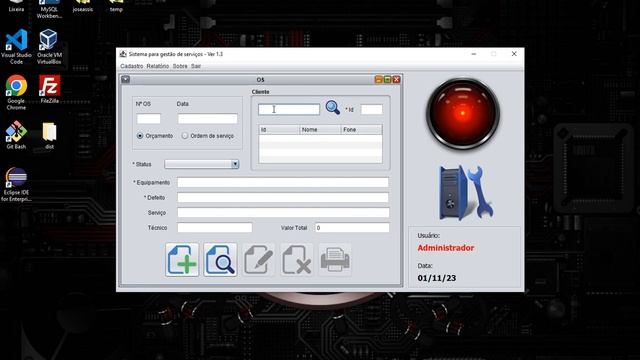Open the dist folder on desktop
Image resolution: width=640 pixels, height=360 pixels.
coord(49,135)
